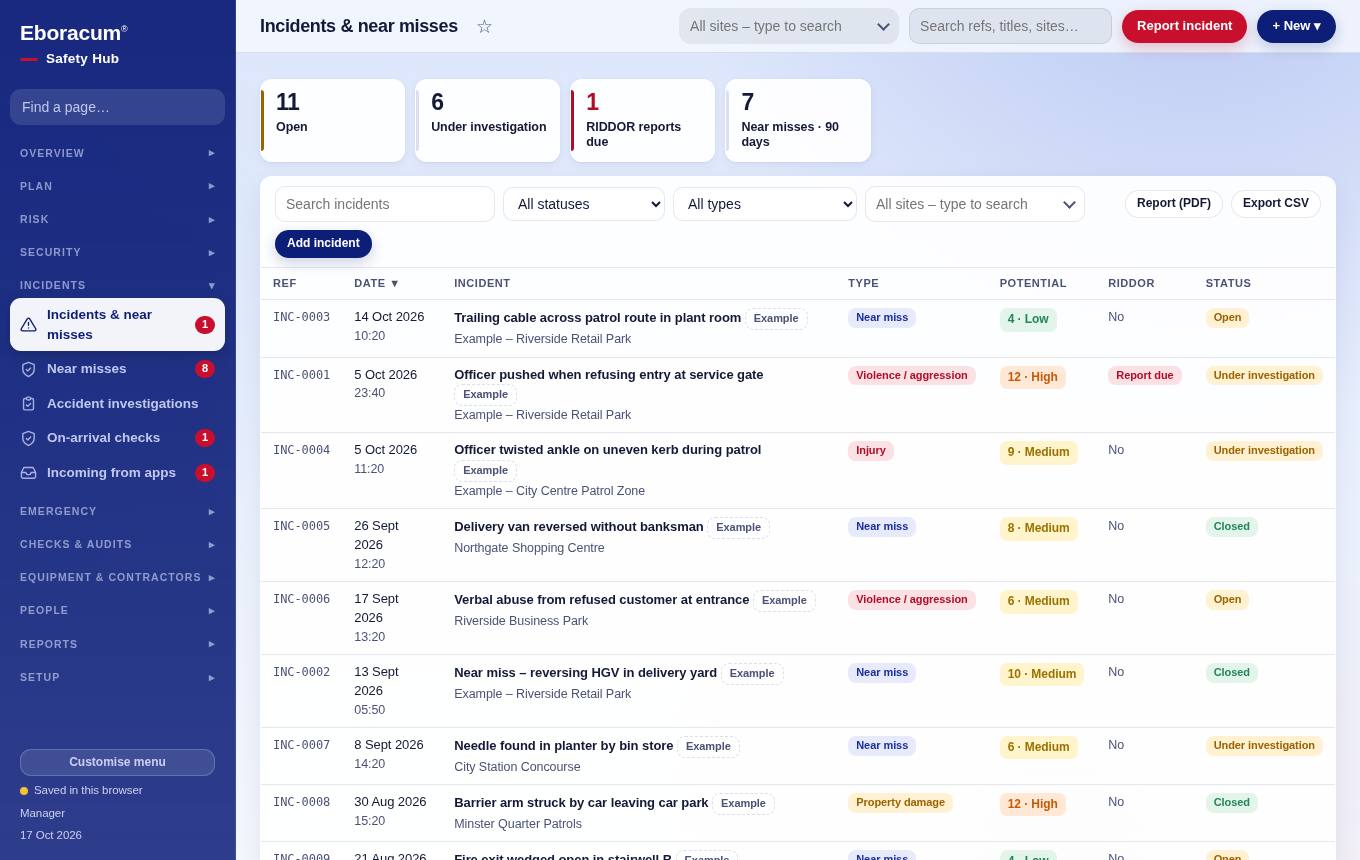Image resolution: width=1360 pixels, height=860 pixels.
Task: Click the Near misses shield icon
Action: coord(28,369)
